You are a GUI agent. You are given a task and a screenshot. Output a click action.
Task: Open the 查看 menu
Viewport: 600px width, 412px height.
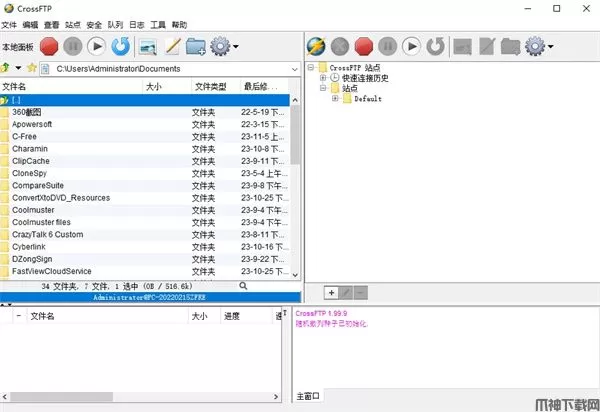point(51,25)
